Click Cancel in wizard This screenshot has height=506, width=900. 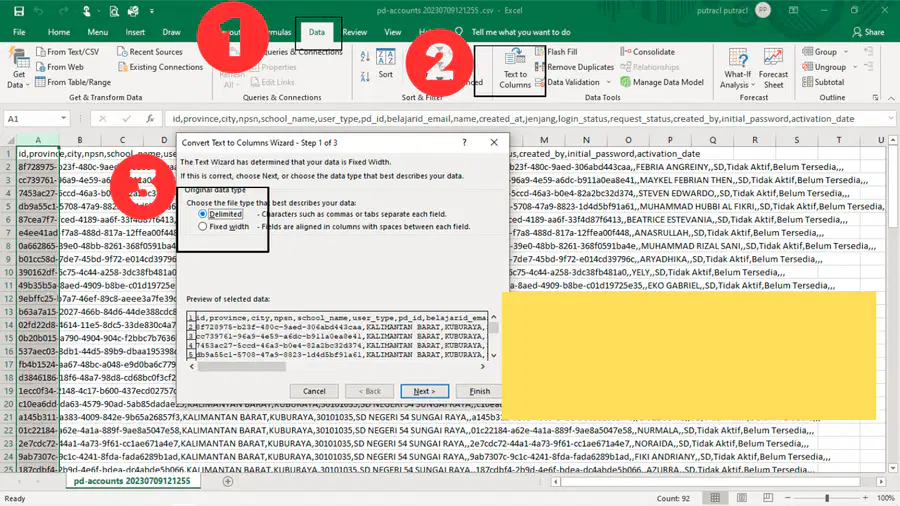tap(314, 391)
